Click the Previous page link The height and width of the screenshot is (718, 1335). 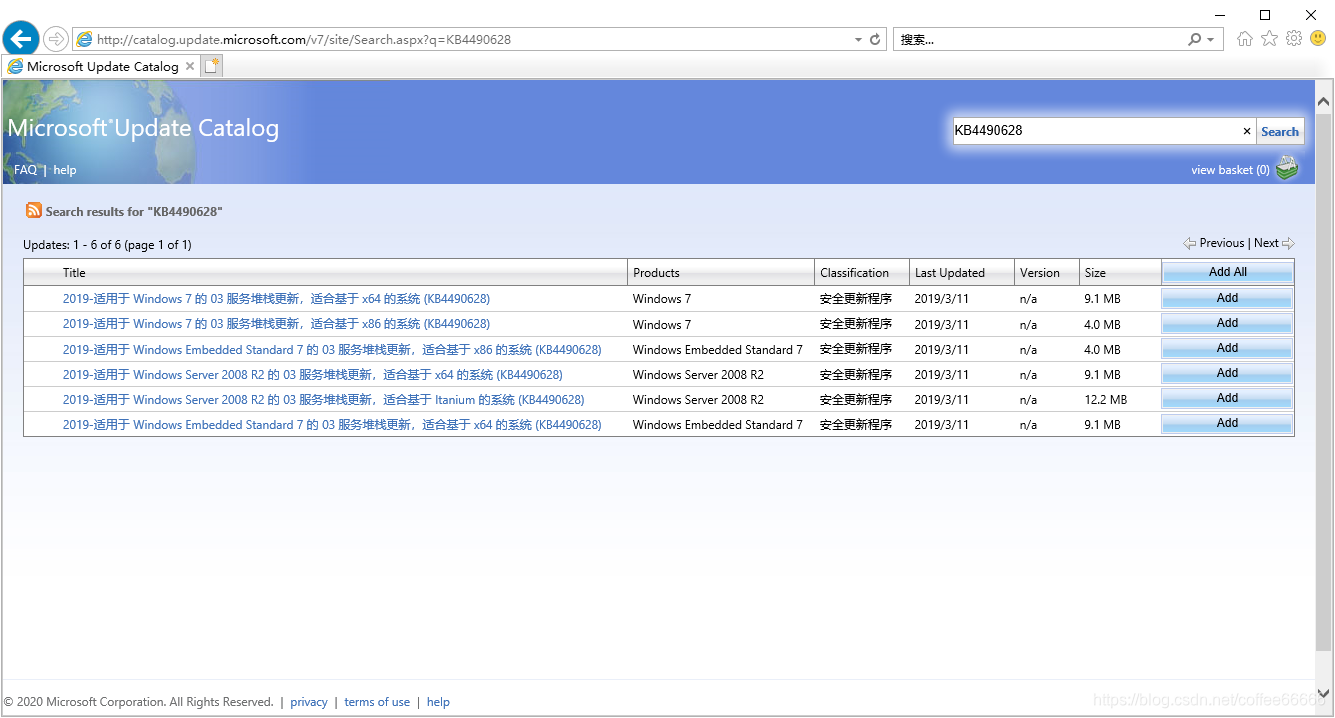coord(1222,243)
